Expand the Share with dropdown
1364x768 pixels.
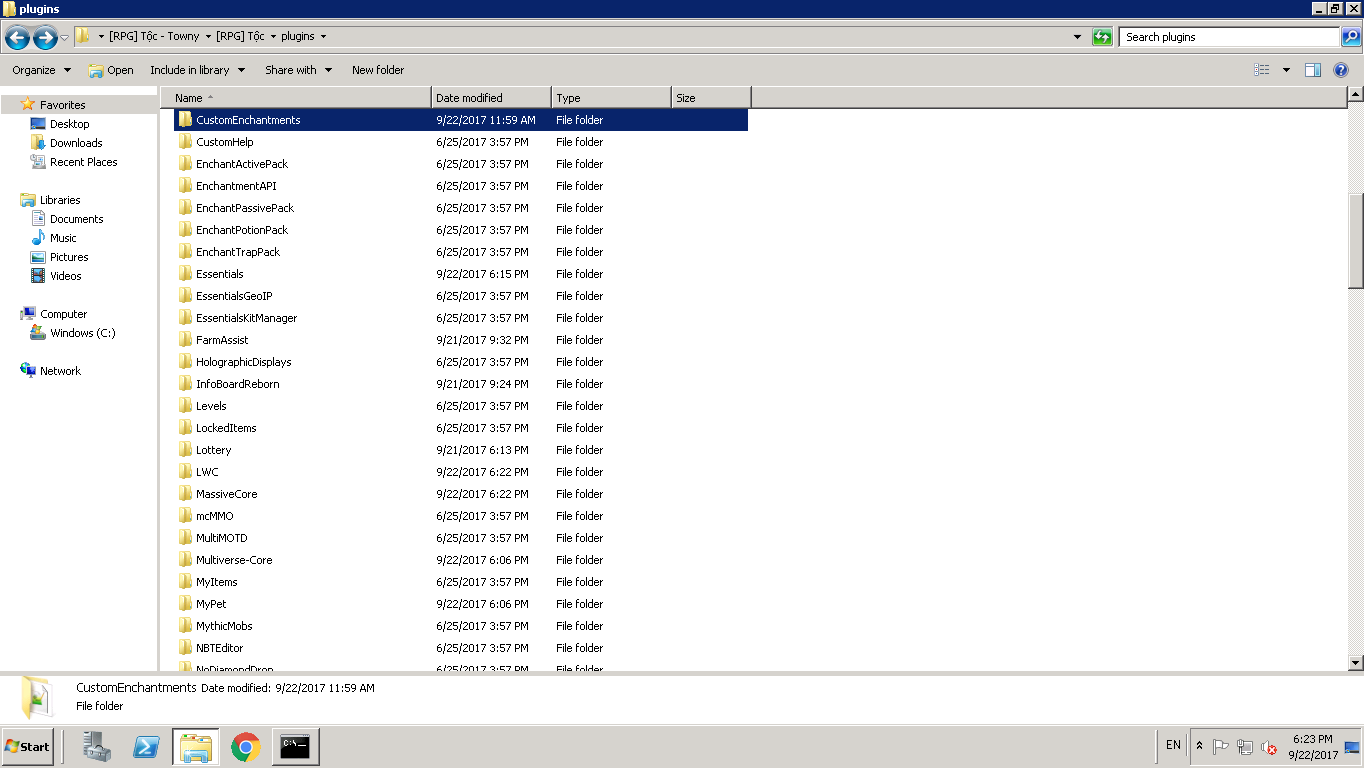click(298, 70)
